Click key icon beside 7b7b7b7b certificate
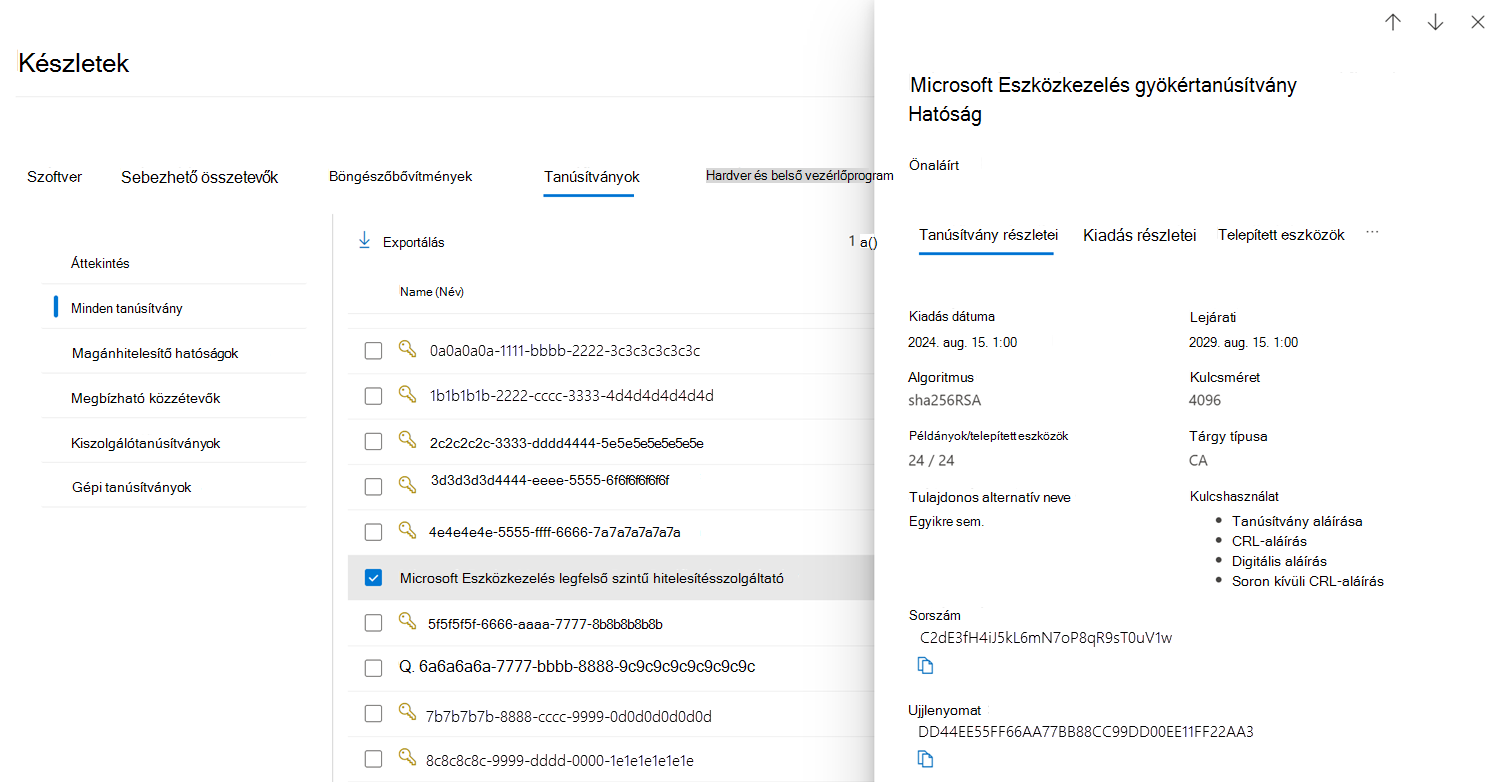This screenshot has width=1500, height=783. click(406, 713)
